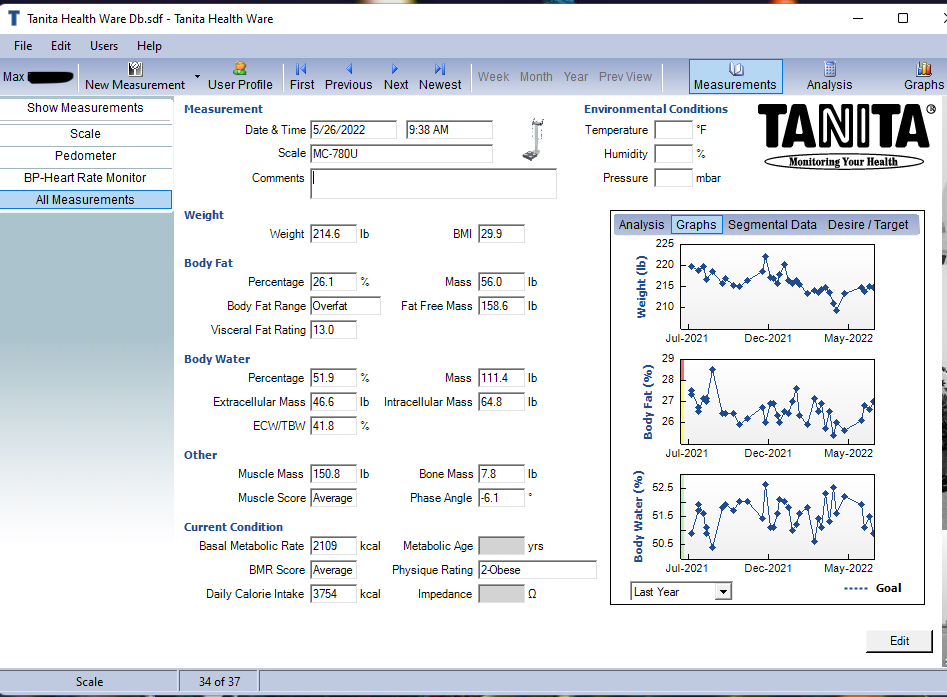
Task: Click the Goal legend label
Action: coord(888,588)
